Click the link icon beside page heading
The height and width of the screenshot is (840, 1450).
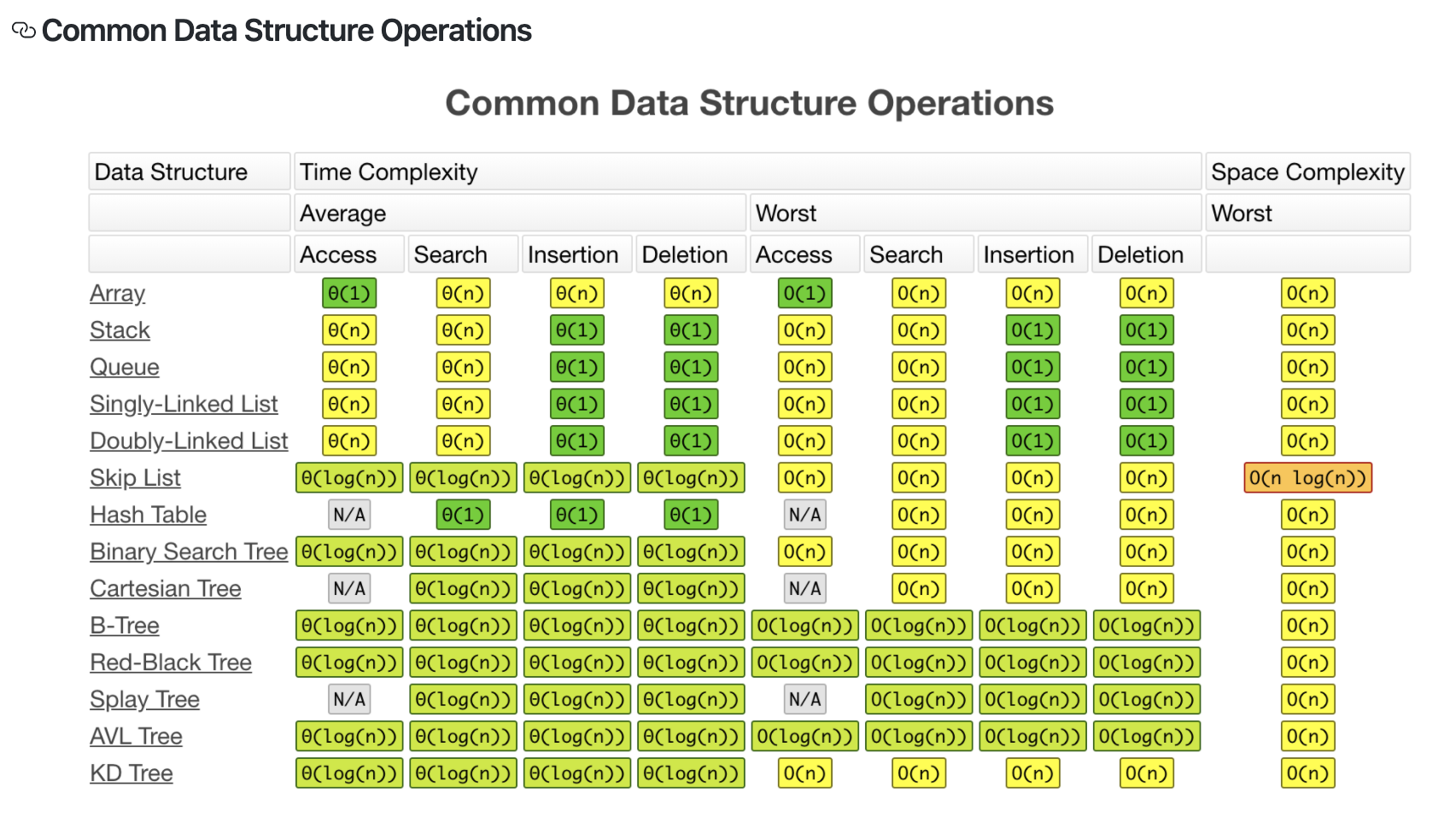point(23,31)
